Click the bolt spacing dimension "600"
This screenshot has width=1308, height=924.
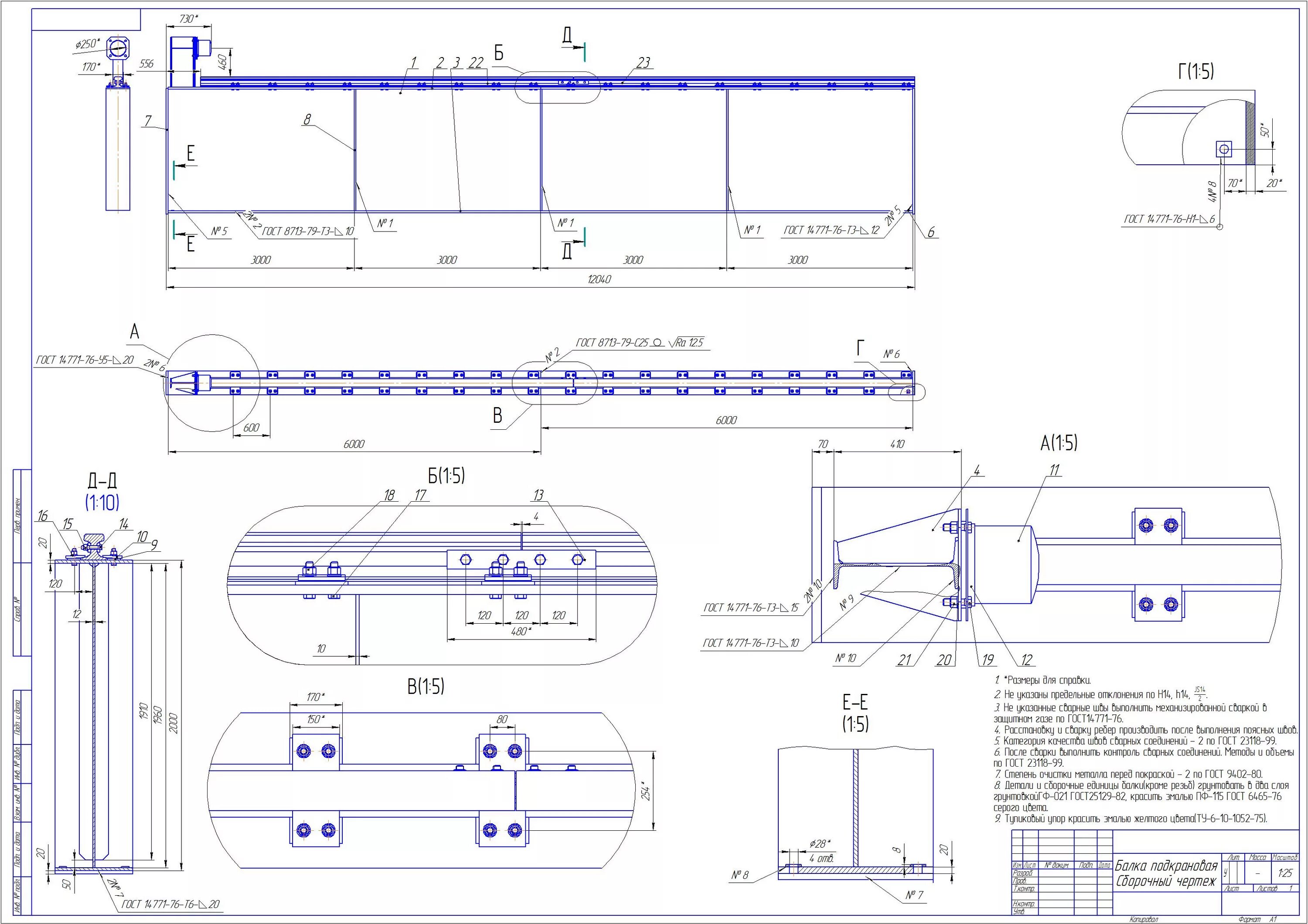251,428
